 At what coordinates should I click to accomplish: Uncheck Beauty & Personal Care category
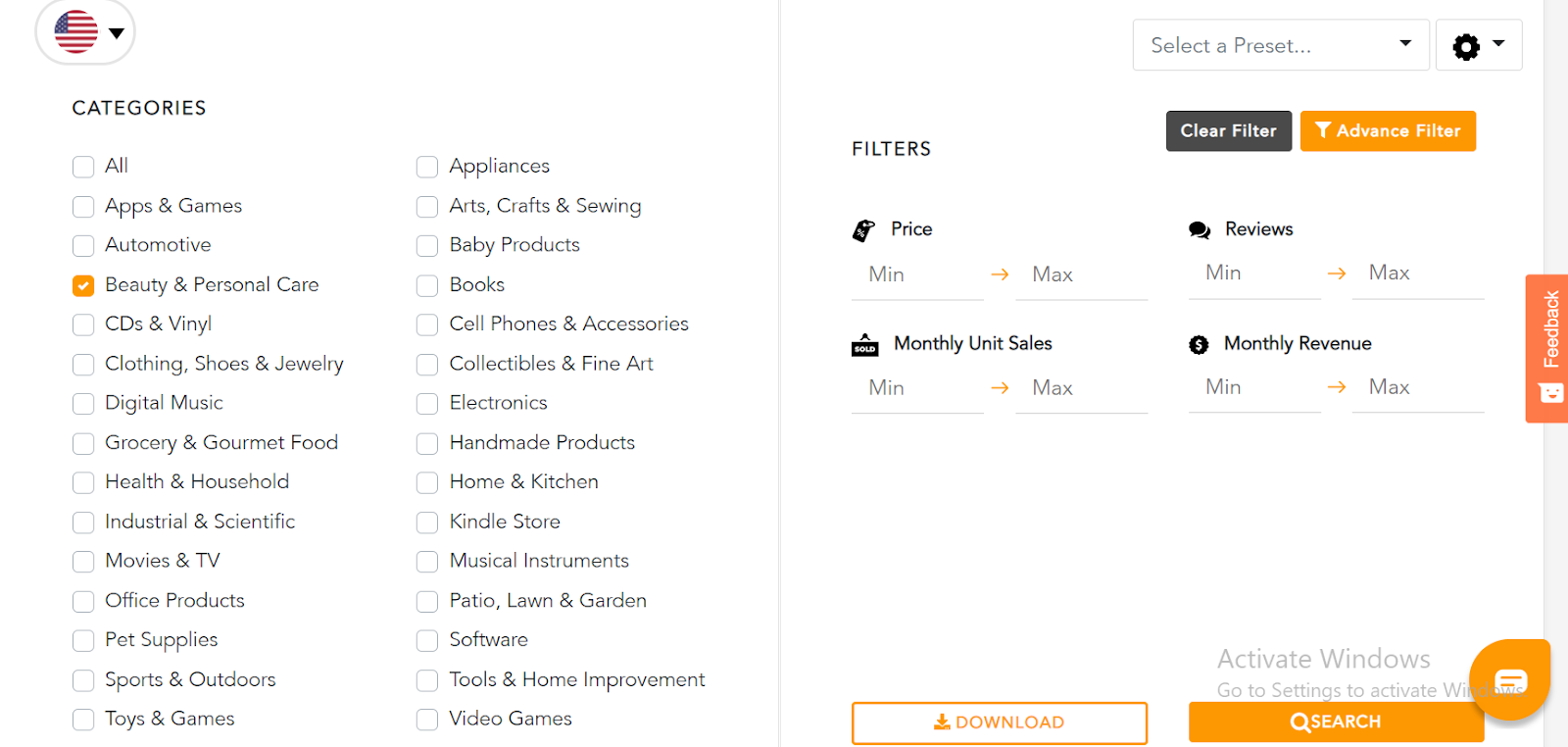point(83,285)
